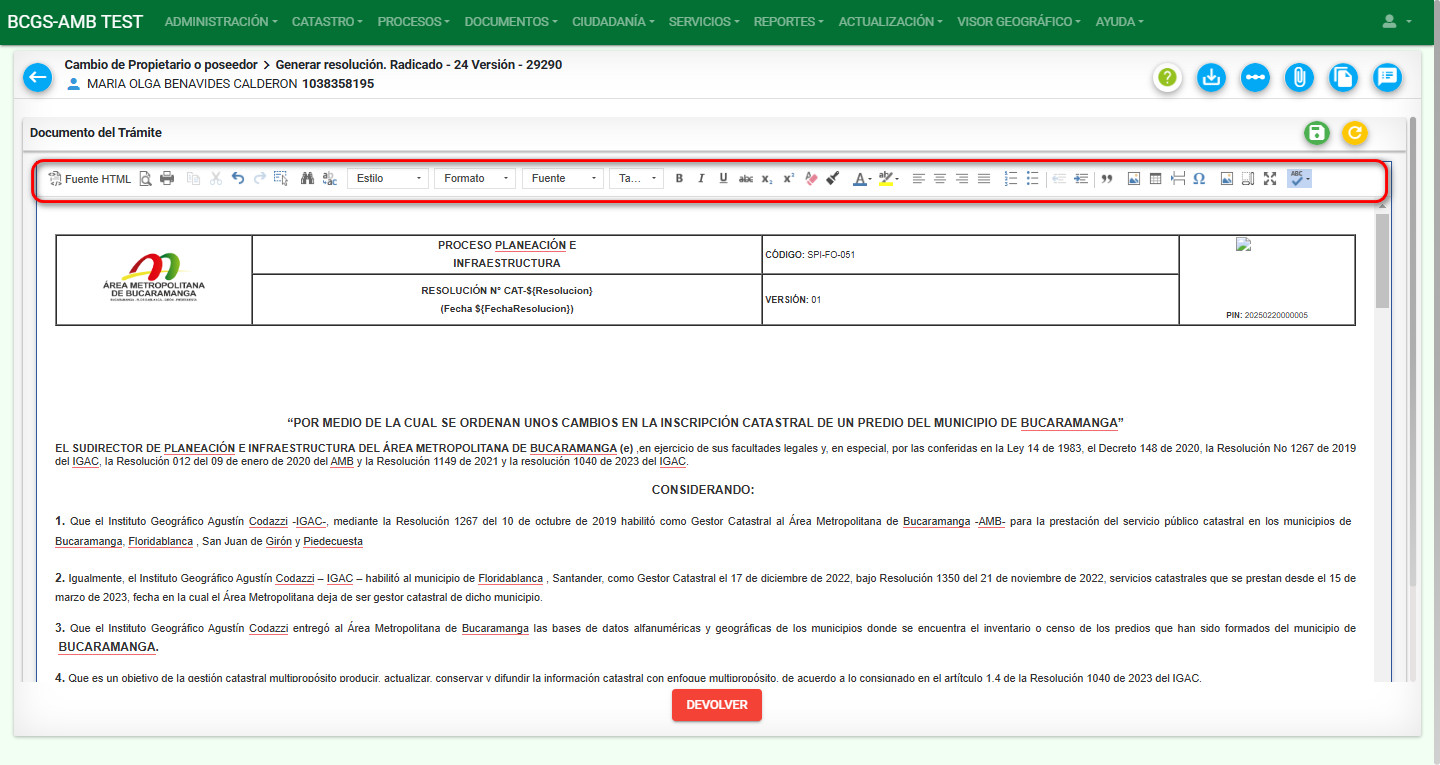The width and height of the screenshot is (1440, 765).
Task: Click the green save document icon
Action: (1317, 133)
